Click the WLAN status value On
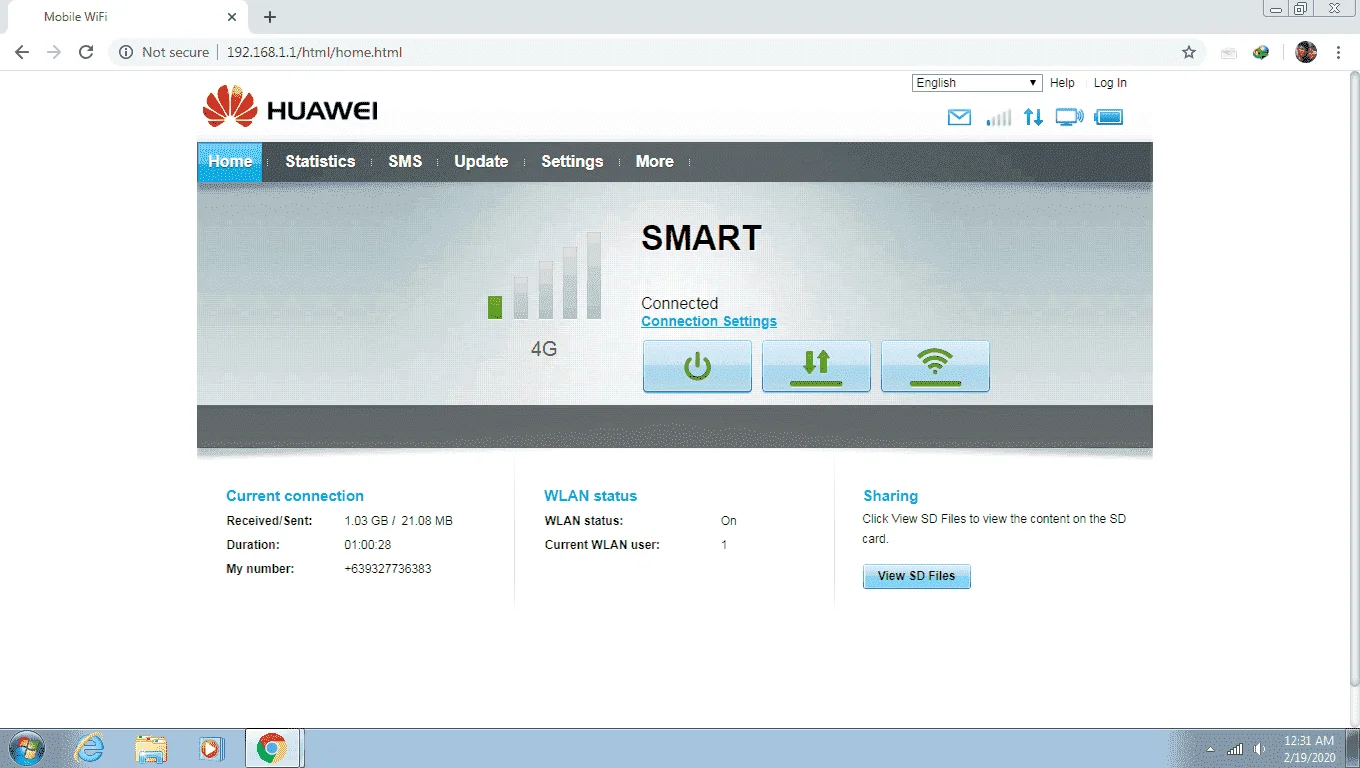Screen dimensions: 1360x768 pyautogui.click(x=729, y=521)
